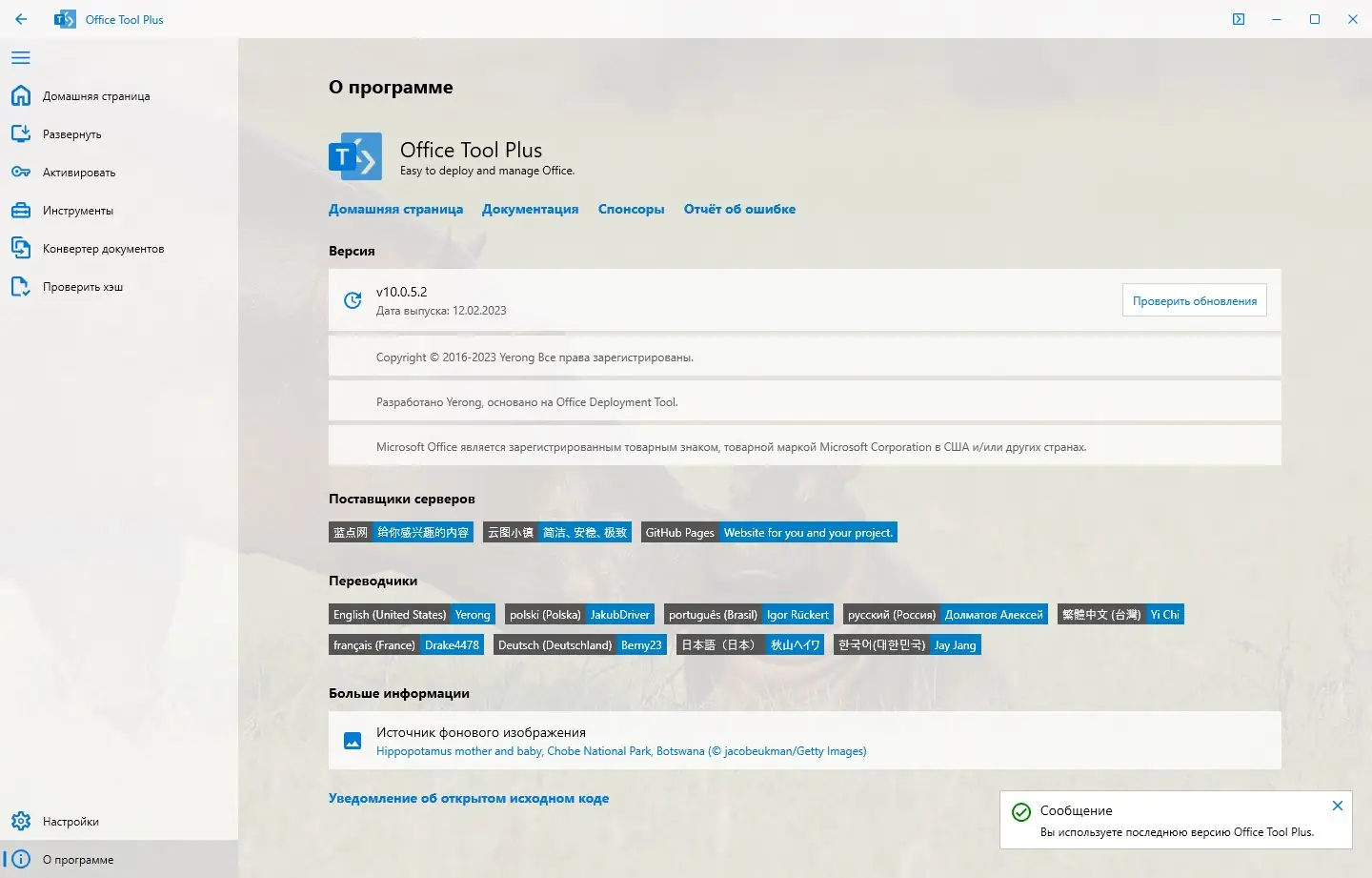Viewport: 1372px width, 878px height.
Task: Click the English (United States) Yerong badge
Action: 412,614
